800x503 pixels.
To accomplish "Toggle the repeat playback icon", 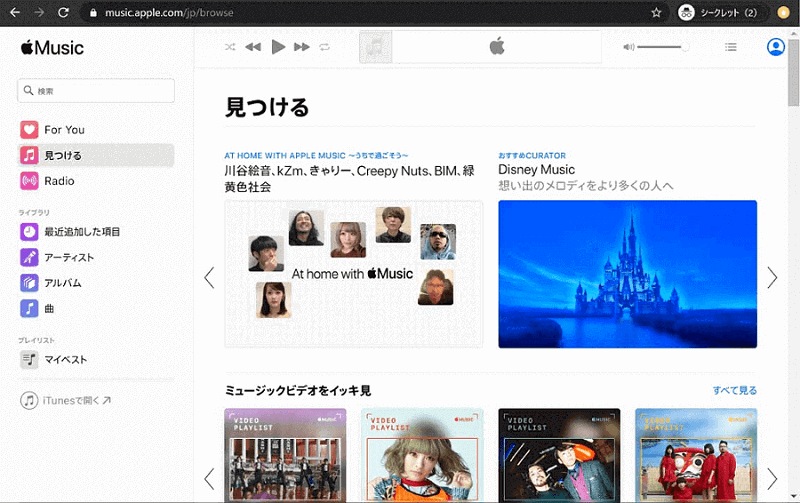I will (x=324, y=47).
